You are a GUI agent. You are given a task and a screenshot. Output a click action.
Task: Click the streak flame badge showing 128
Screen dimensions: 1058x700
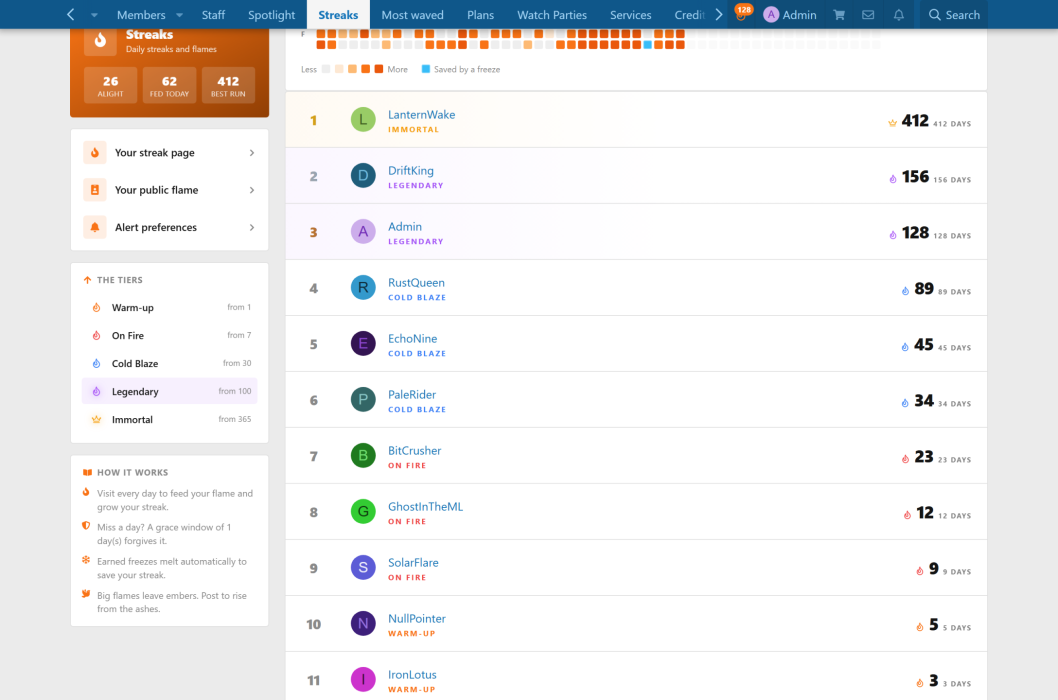pyautogui.click(x=743, y=11)
